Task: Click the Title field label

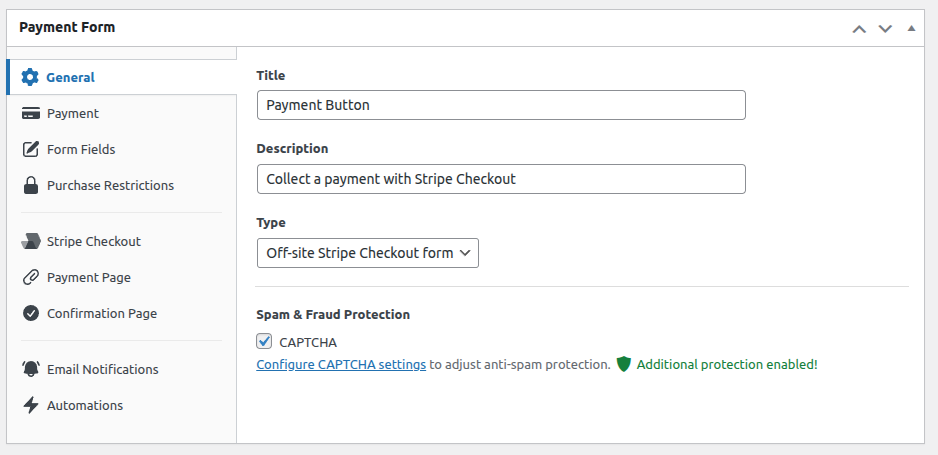Action: coord(270,75)
